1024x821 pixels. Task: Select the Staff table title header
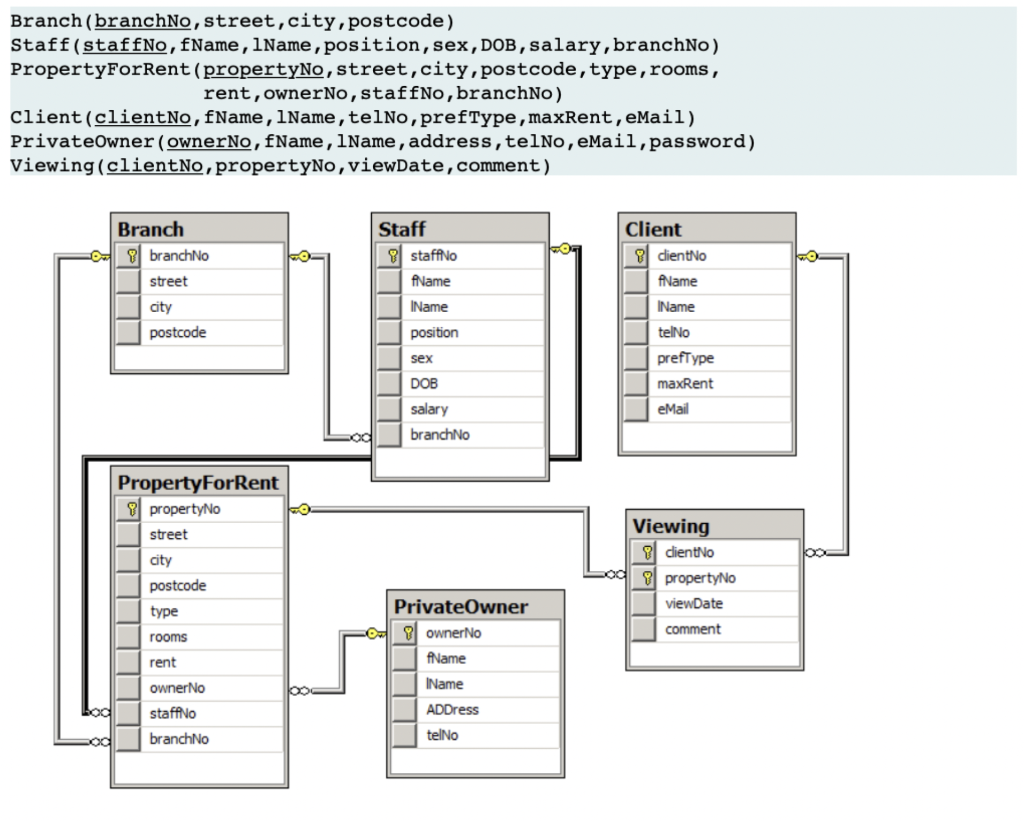tap(460, 229)
